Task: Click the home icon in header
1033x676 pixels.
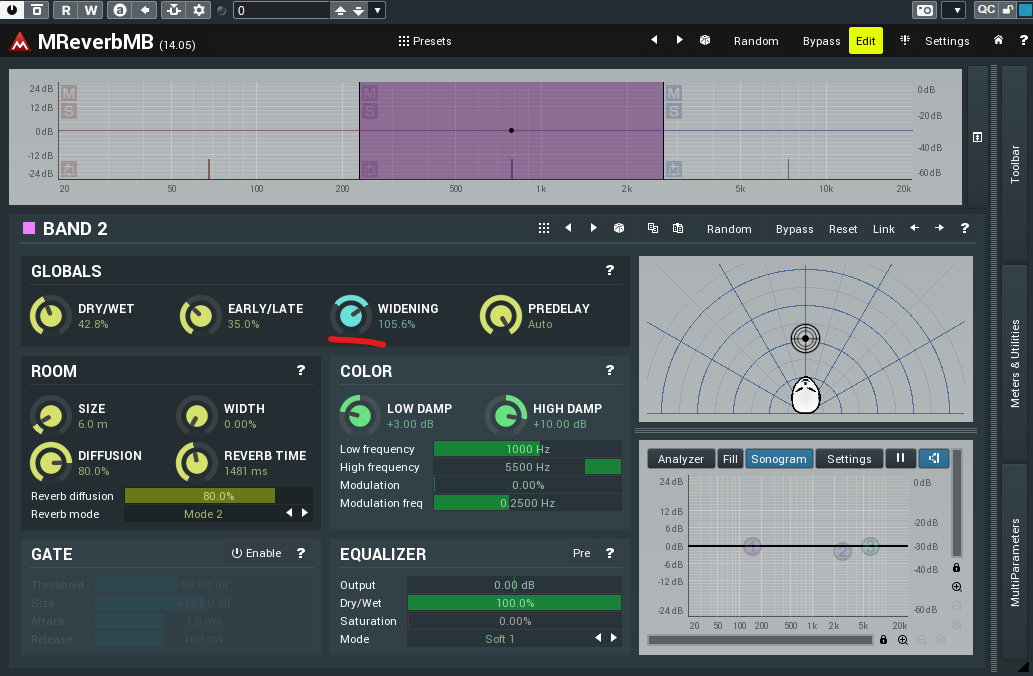Action: pos(998,40)
